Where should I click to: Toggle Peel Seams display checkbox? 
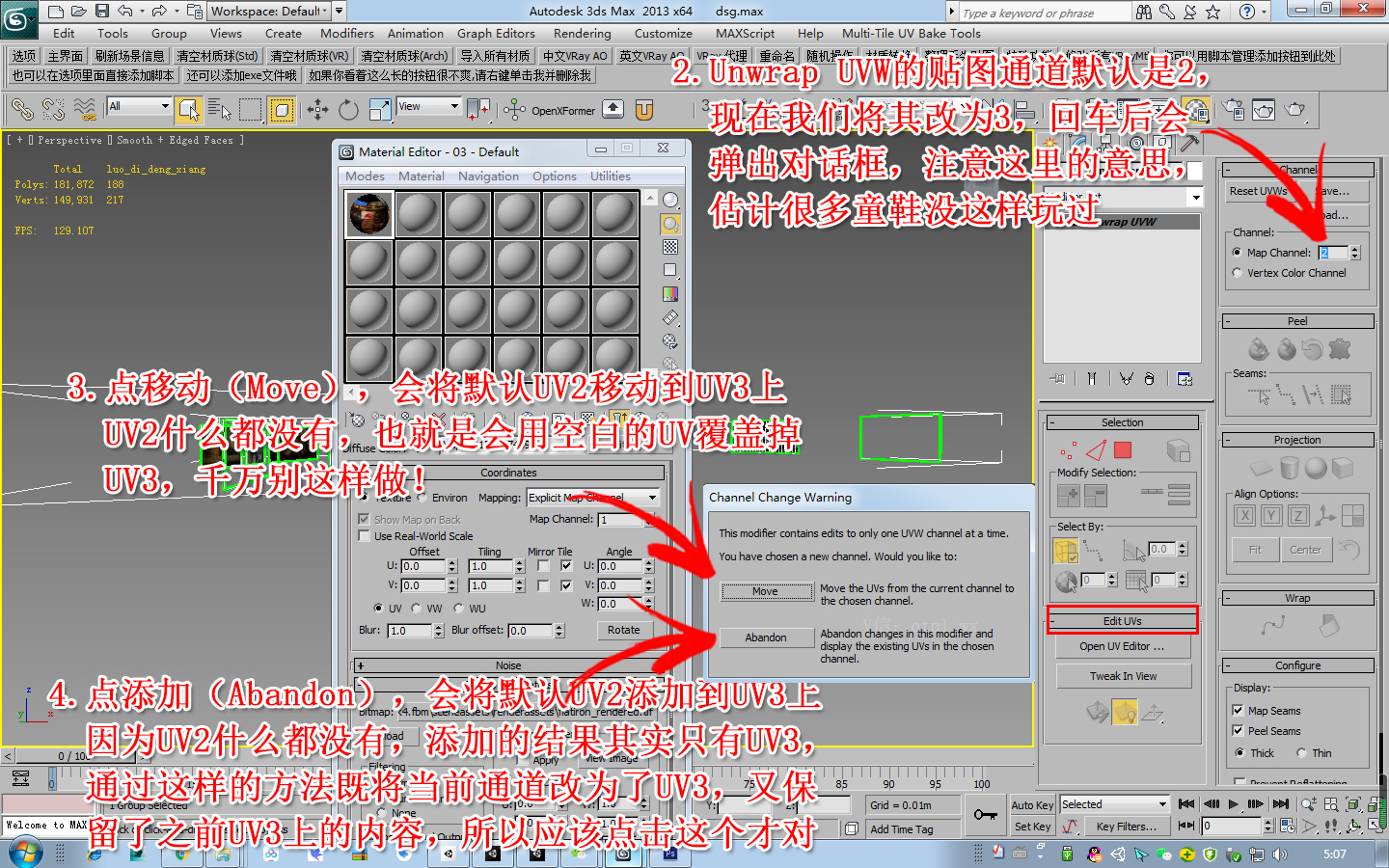1239,731
